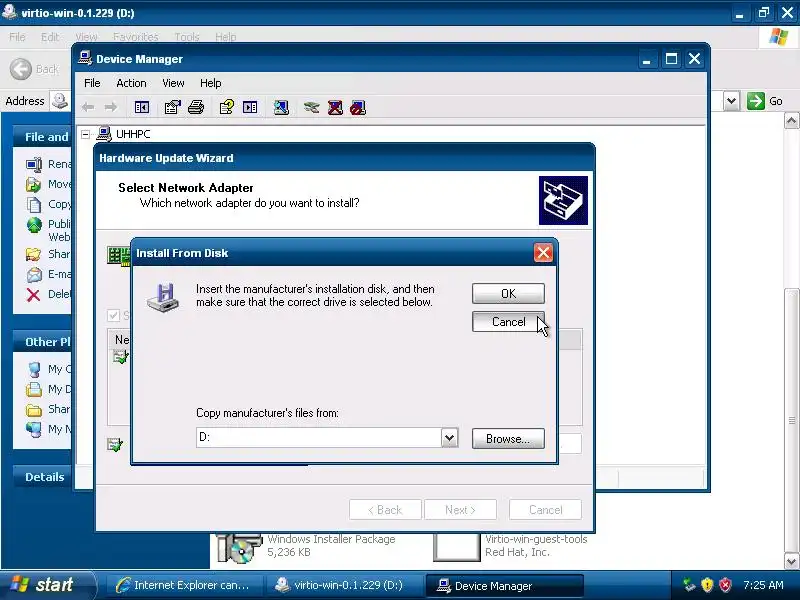Click the red security alert tray icon
The height and width of the screenshot is (600, 800).
coord(725,585)
